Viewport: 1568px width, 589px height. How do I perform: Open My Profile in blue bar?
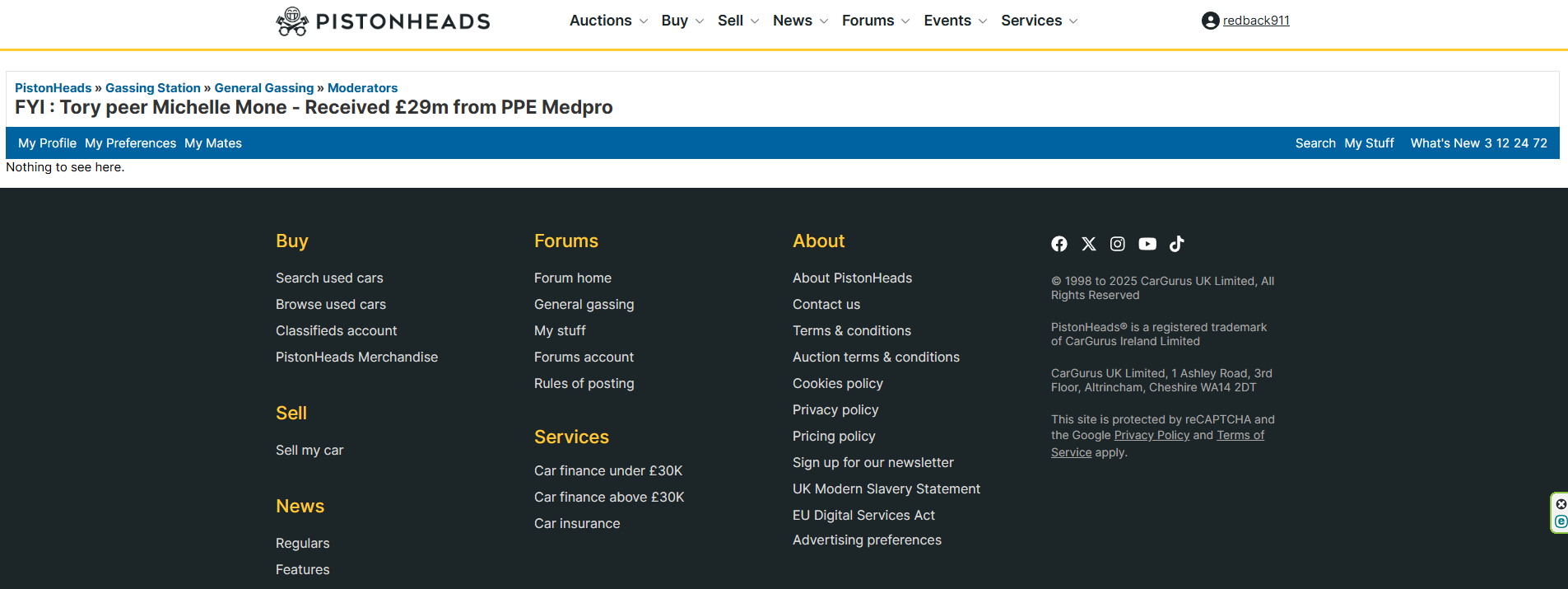[x=47, y=143]
